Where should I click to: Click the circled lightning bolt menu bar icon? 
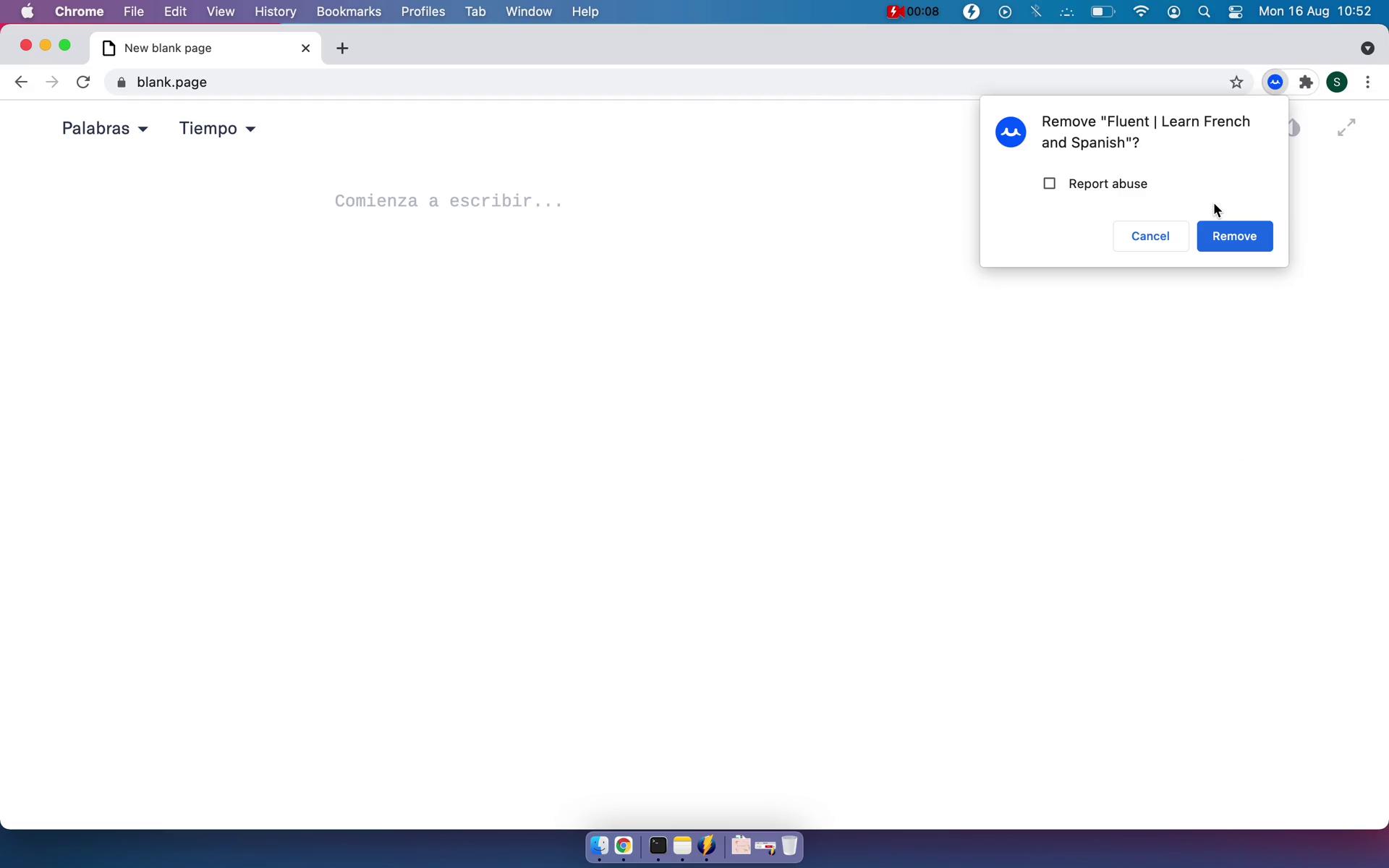[972, 12]
